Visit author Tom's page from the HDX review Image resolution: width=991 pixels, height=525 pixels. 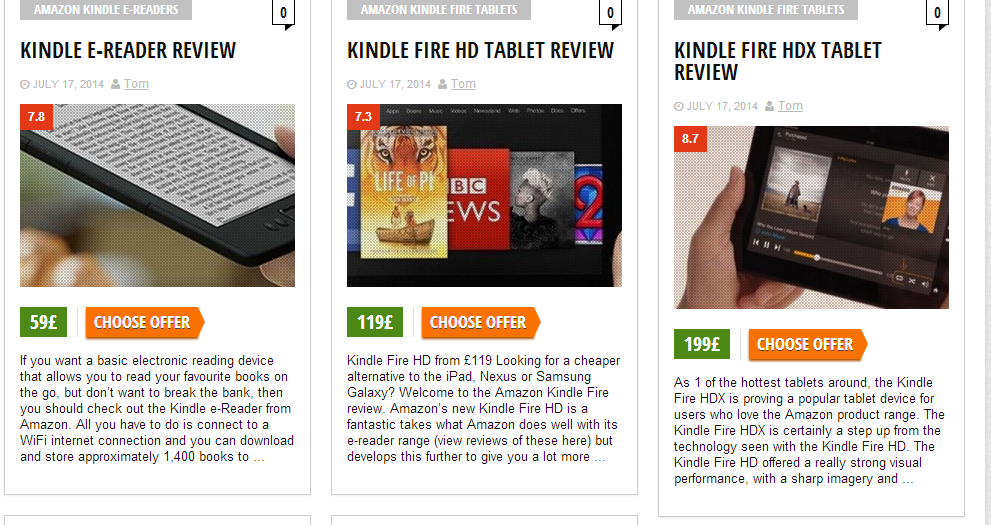790,106
